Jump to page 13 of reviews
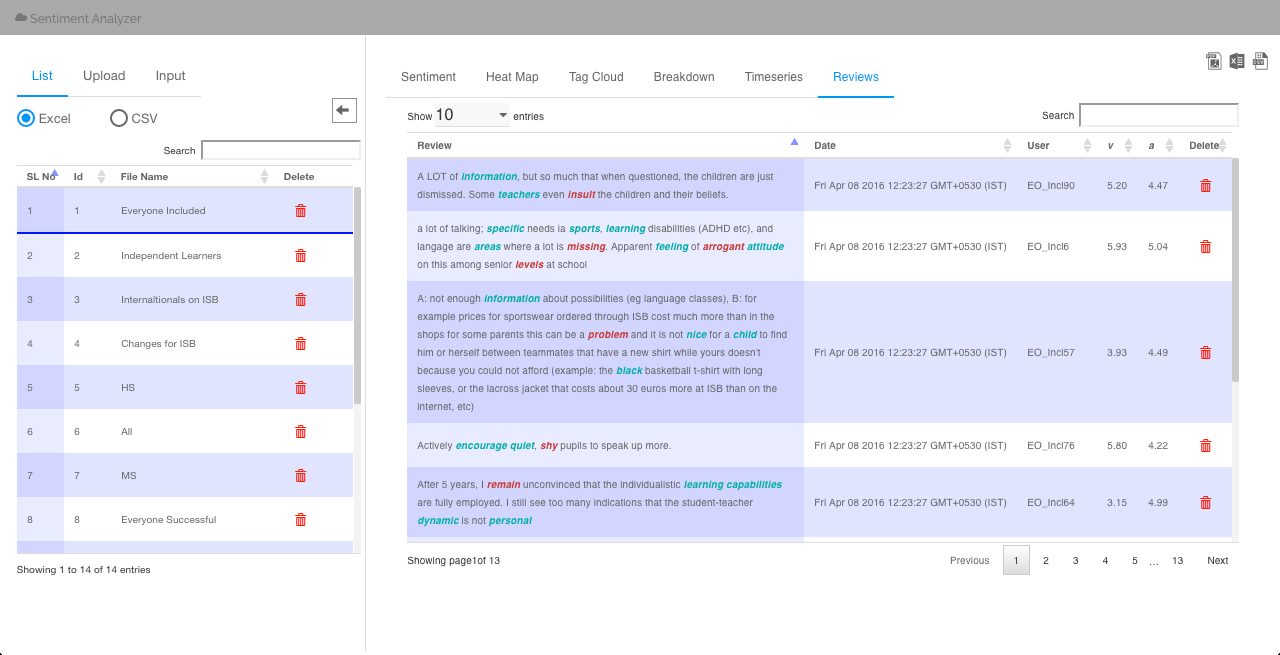The width and height of the screenshot is (1280, 655). 1178,561
